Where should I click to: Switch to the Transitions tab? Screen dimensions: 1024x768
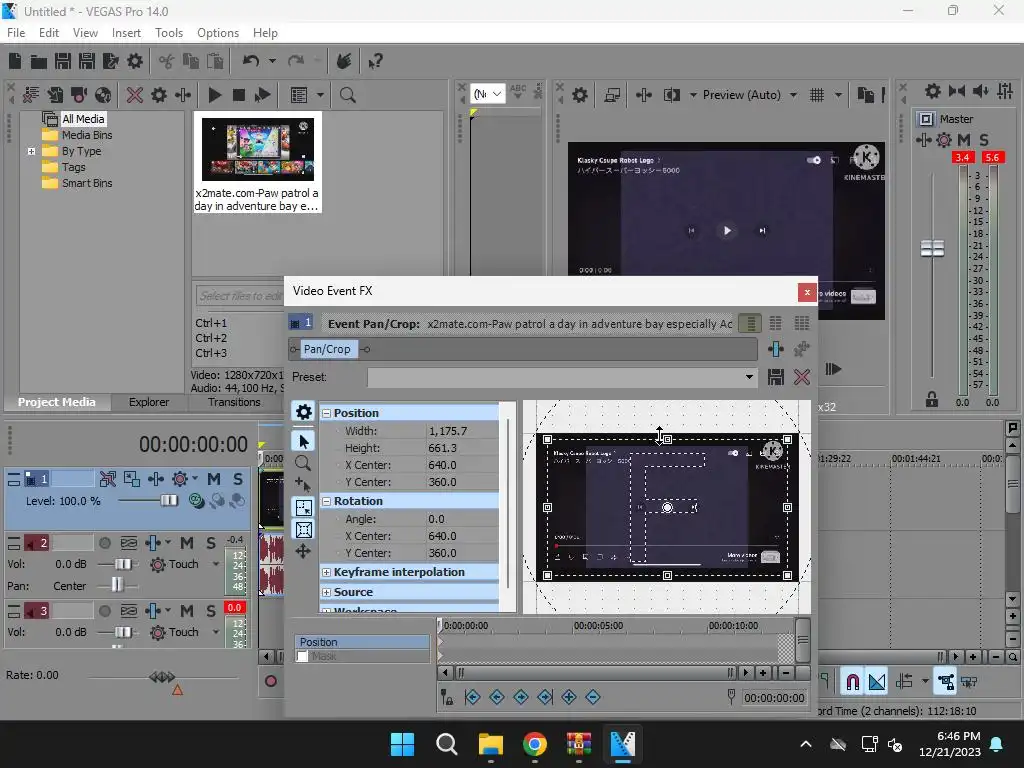(x=234, y=402)
